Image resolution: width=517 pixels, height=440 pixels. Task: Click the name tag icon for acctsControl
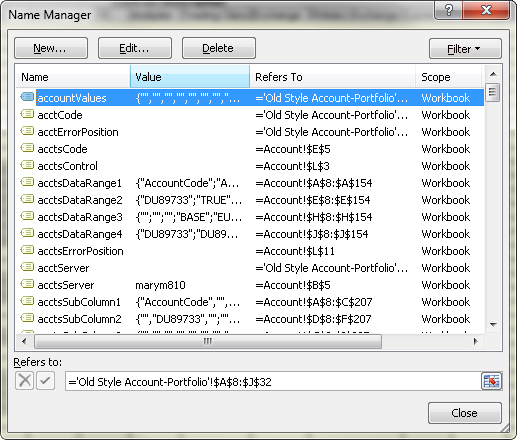click(x=27, y=165)
